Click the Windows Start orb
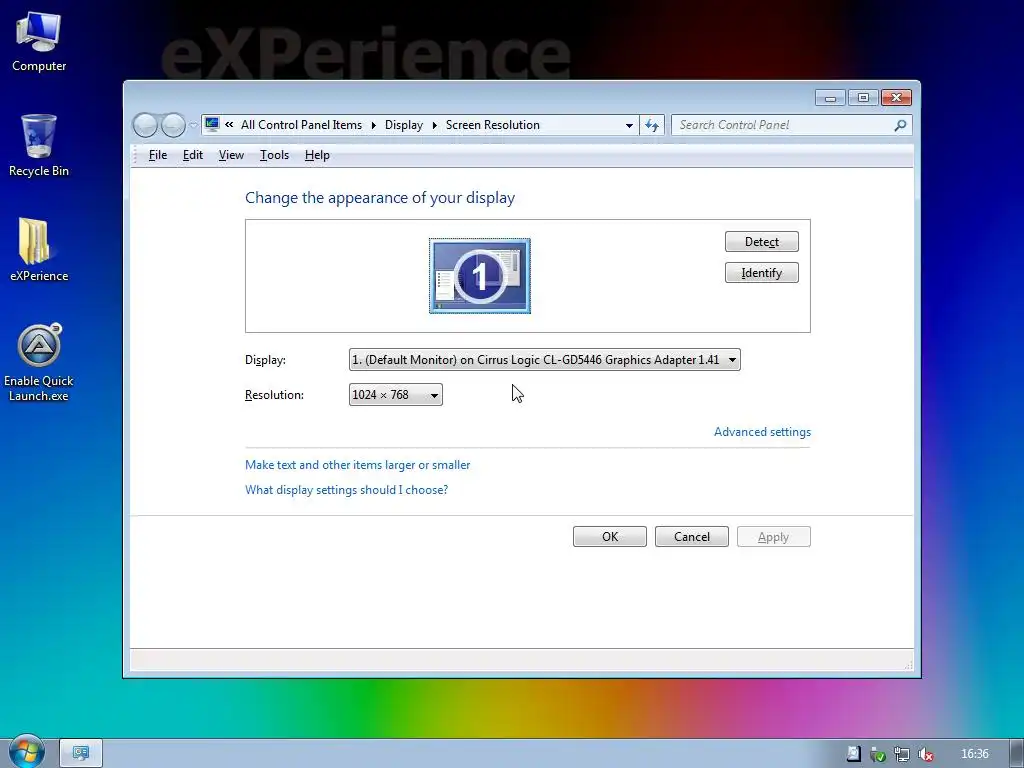This screenshot has height=768, width=1024. [26, 752]
